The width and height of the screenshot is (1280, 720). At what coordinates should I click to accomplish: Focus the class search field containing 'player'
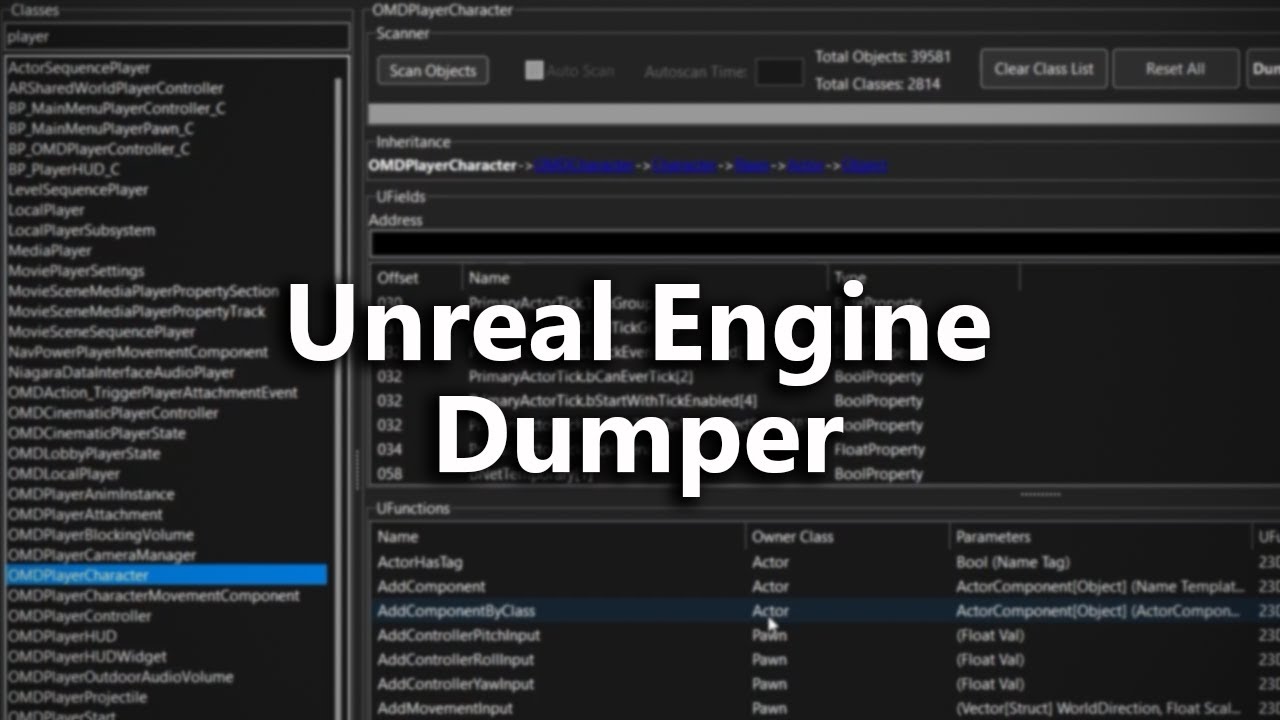pyautogui.click(x=177, y=37)
